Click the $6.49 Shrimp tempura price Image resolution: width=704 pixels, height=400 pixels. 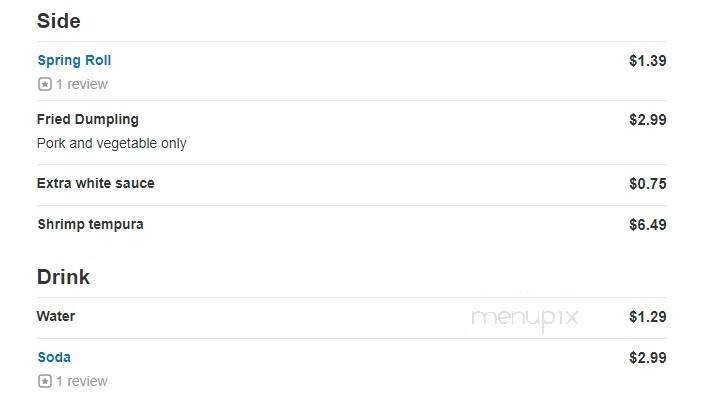[647, 224]
